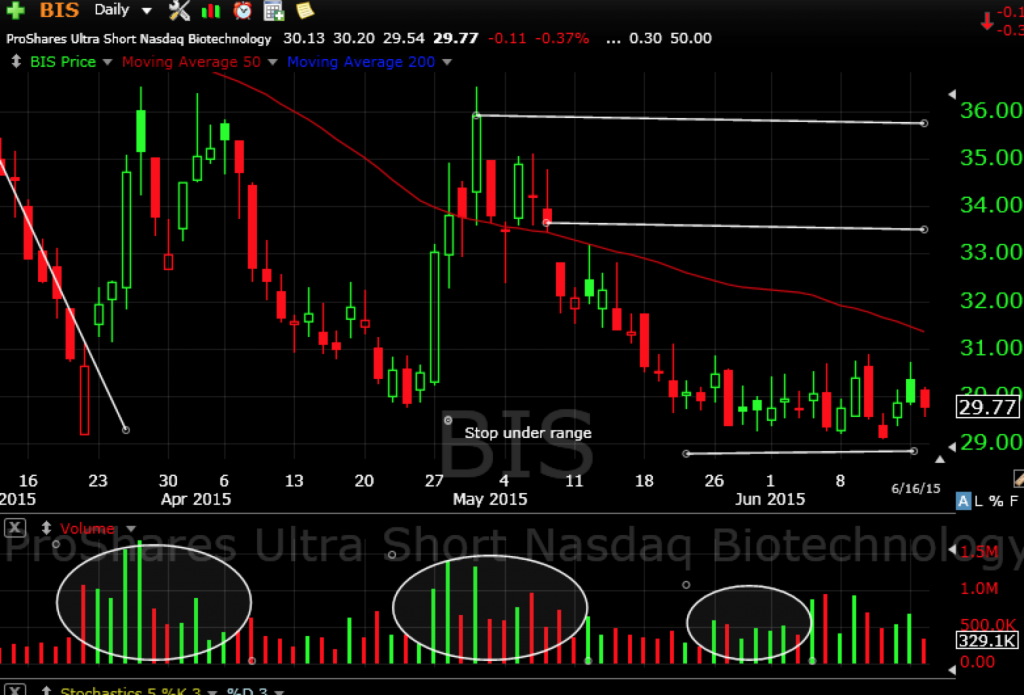Click the Moving Average 50 label

191,62
